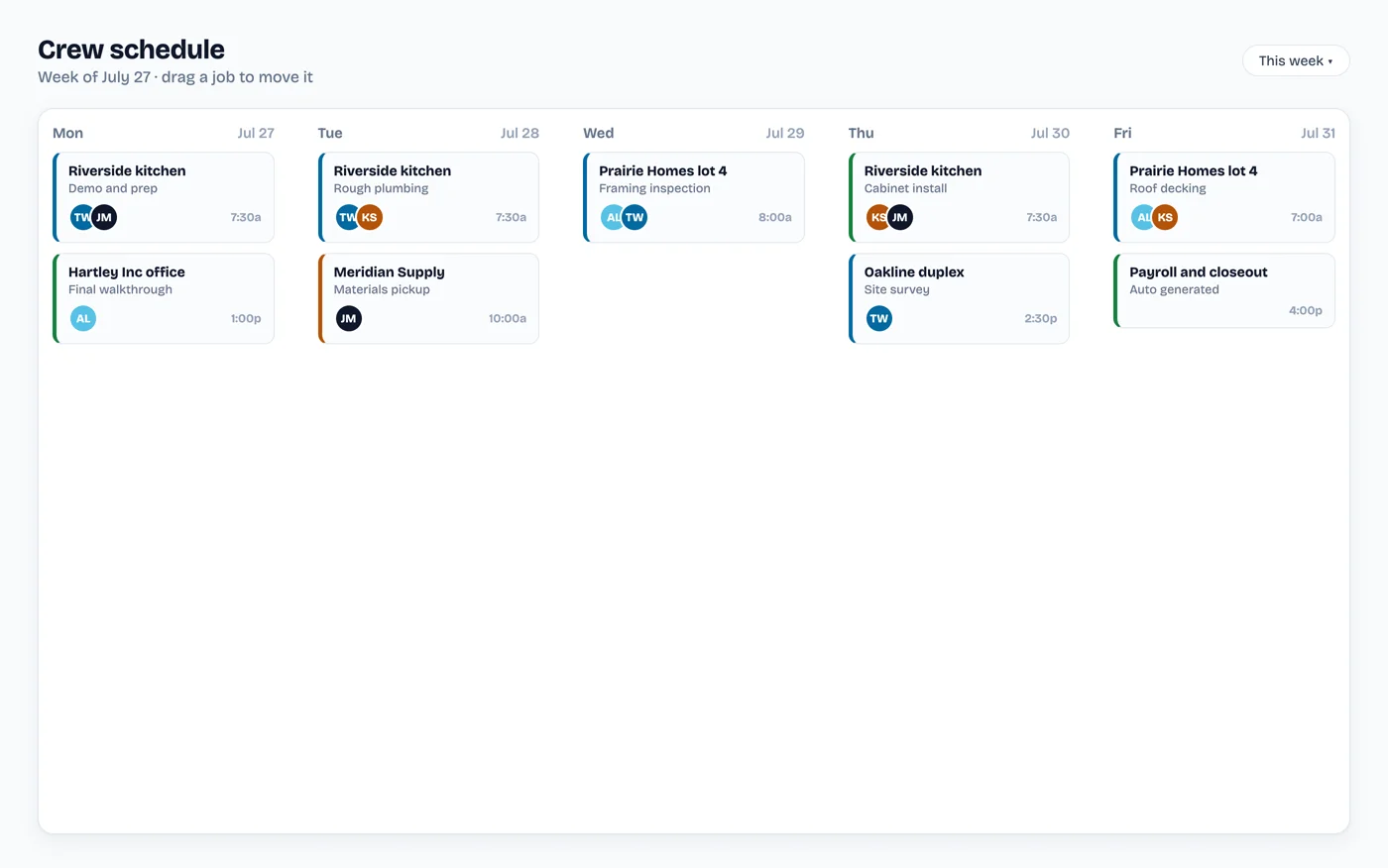Screen dimensions: 1388x868
Task: Click JM avatar on Meridian Supply card
Action: 348,318
